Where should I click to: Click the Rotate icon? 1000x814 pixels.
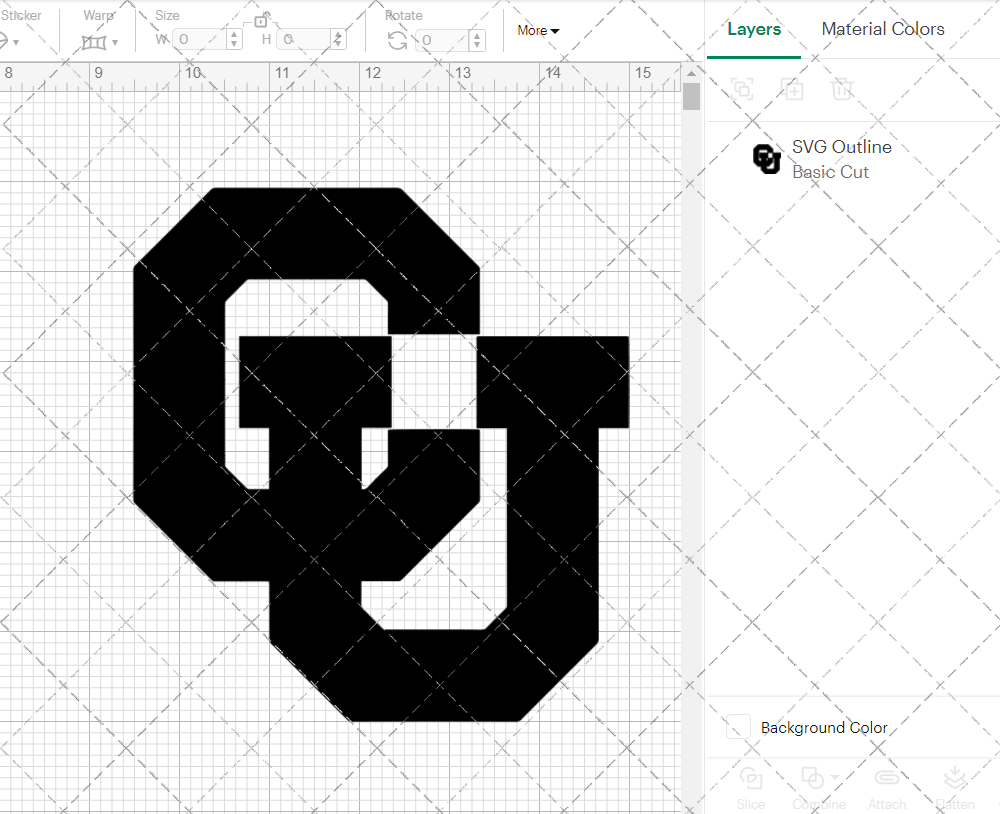point(397,40)
